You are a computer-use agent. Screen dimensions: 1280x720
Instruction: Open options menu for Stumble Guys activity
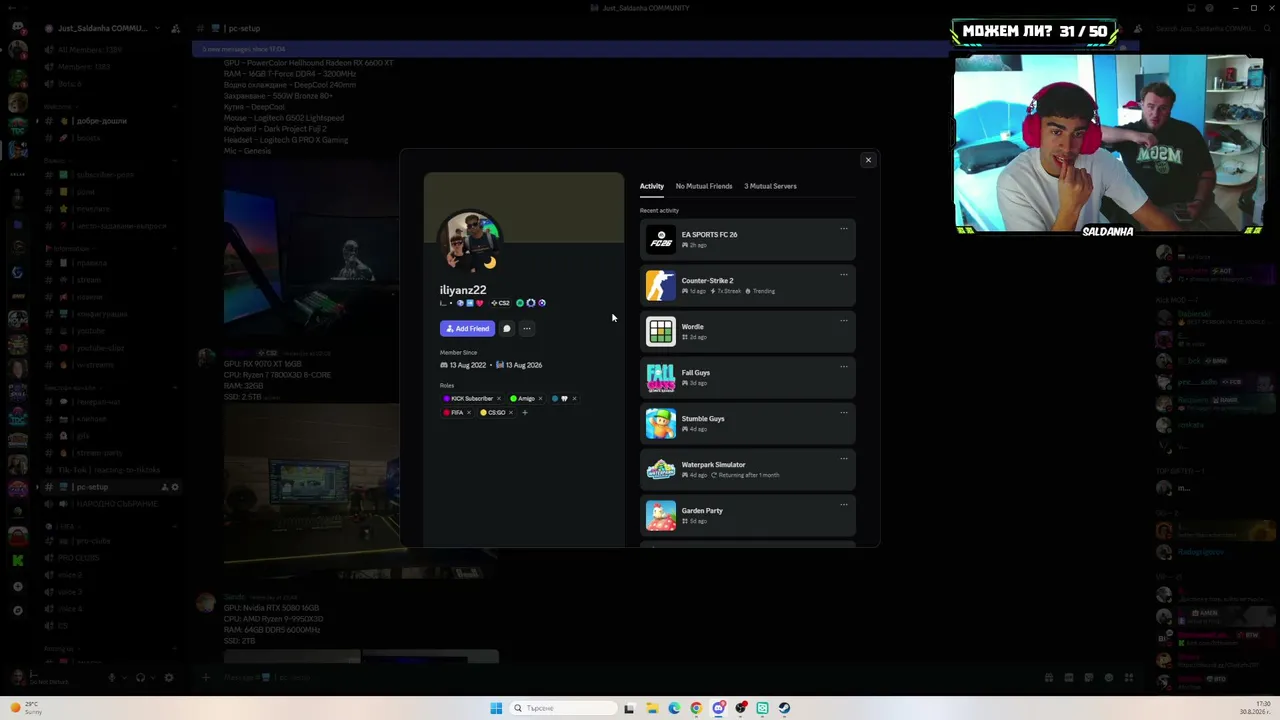pos(844,413)
